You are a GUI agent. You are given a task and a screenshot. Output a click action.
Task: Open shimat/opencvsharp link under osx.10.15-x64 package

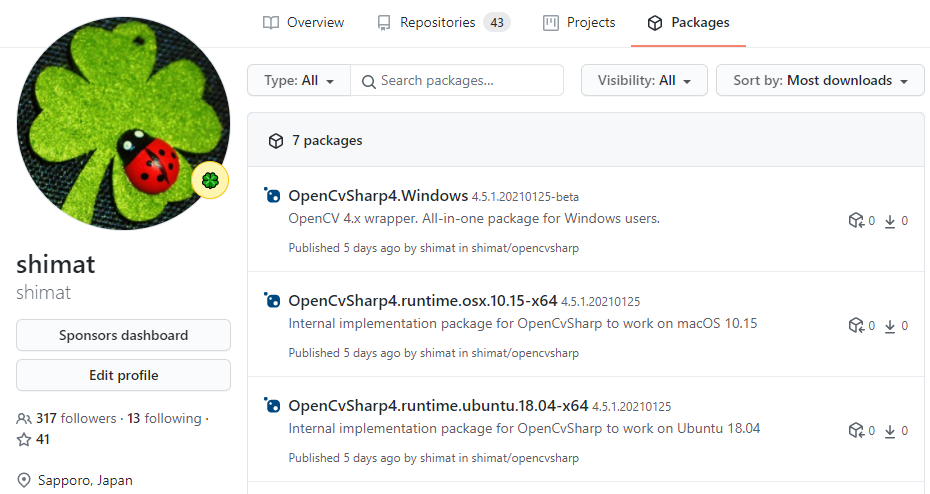[525, 353]
